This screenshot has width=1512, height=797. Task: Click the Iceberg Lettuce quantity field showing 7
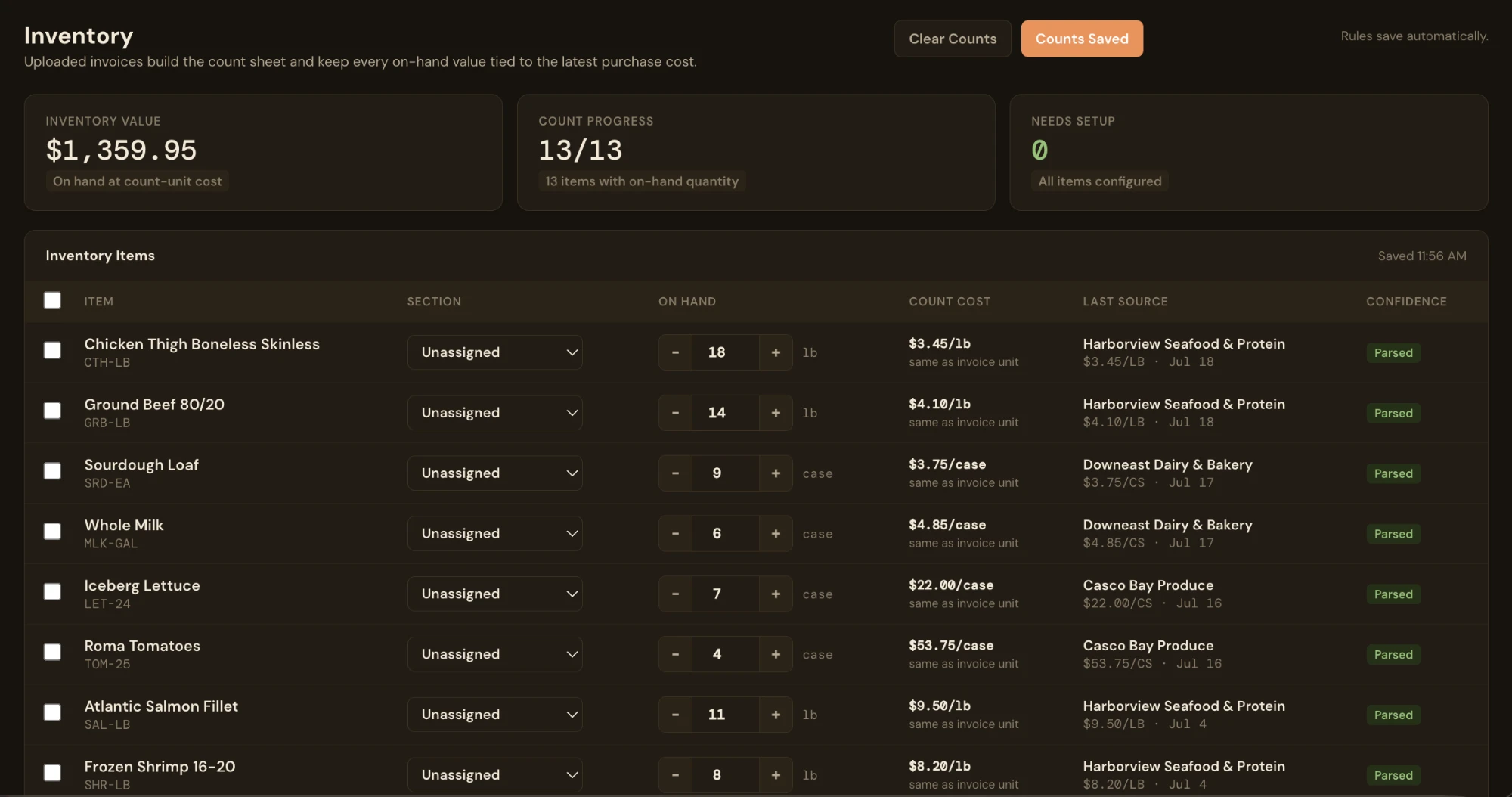(x=725, y=594)
